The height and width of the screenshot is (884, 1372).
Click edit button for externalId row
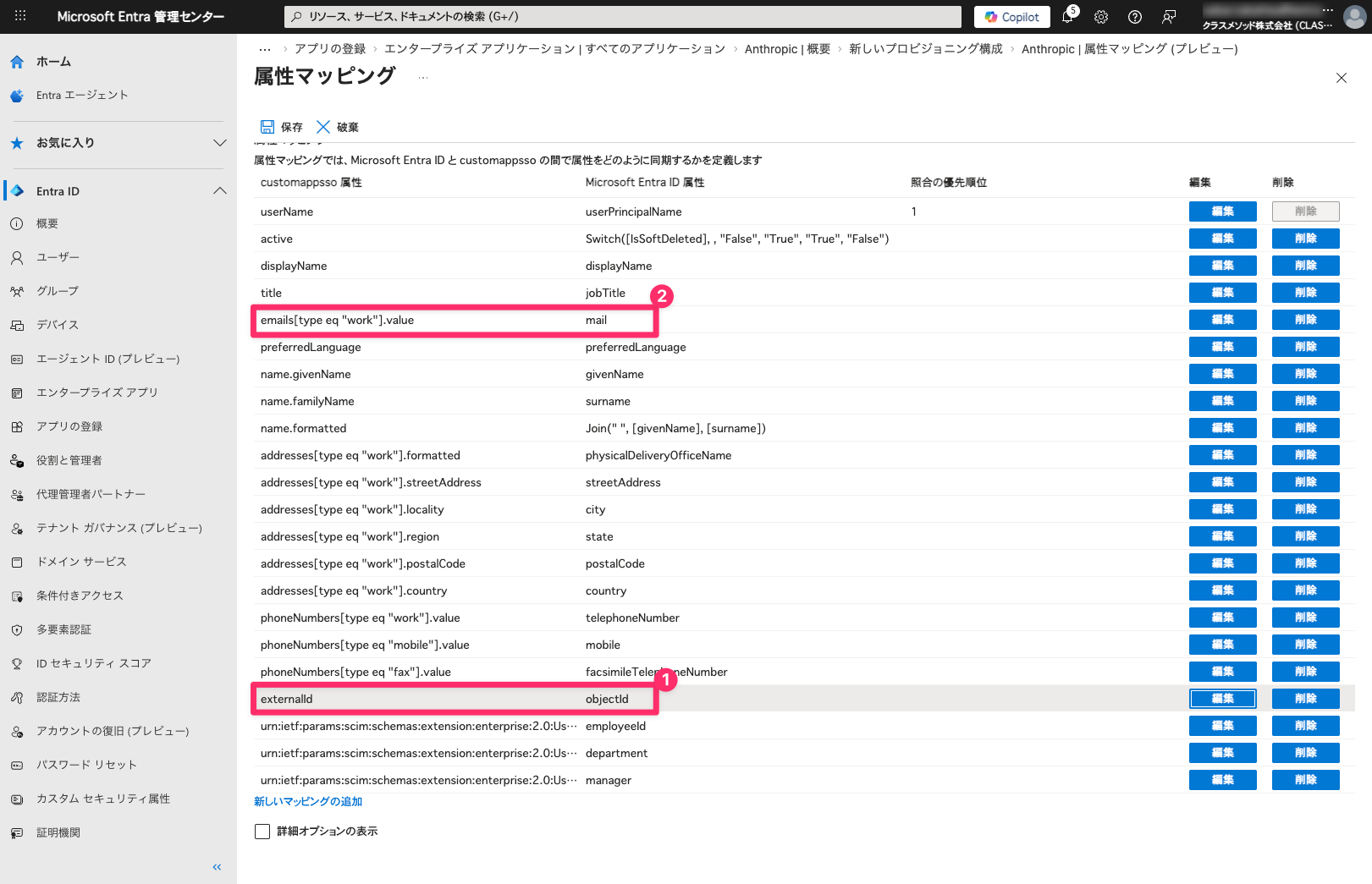click(1222, 699)
